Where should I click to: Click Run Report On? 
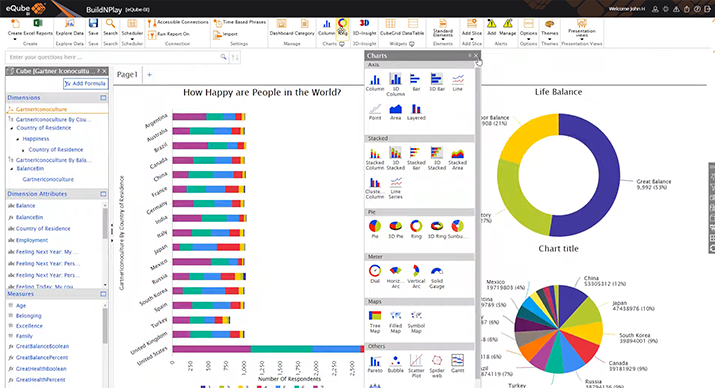click(x=169, y=34)
